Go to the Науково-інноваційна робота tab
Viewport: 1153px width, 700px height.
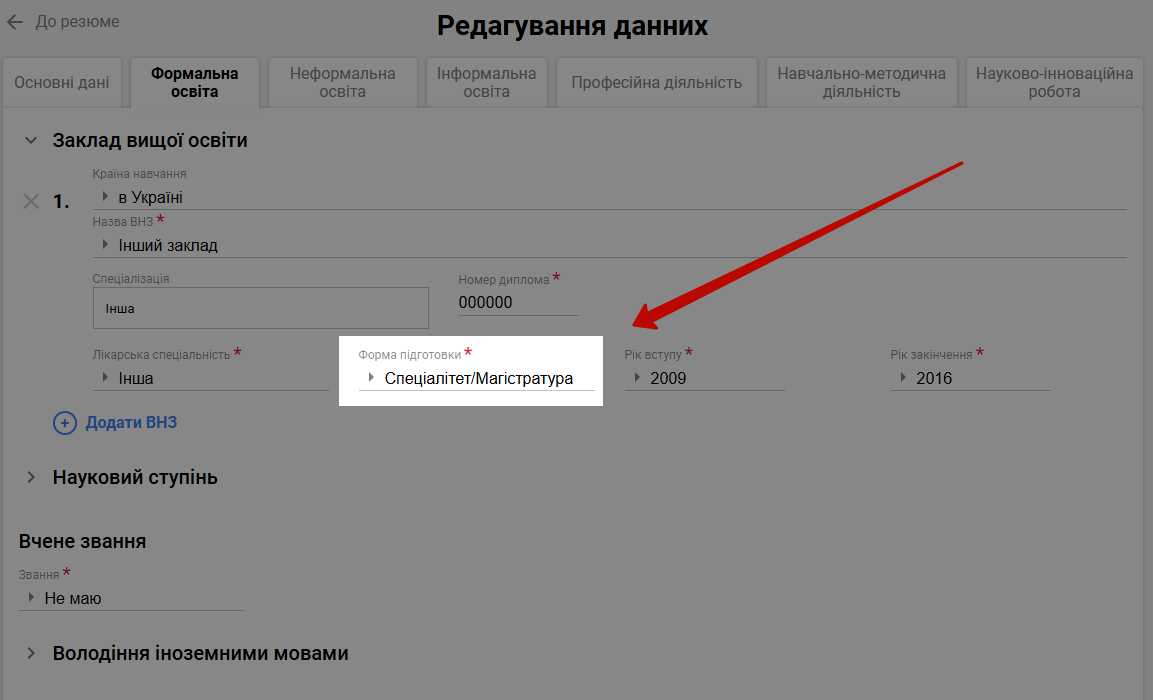(1054, 83)
